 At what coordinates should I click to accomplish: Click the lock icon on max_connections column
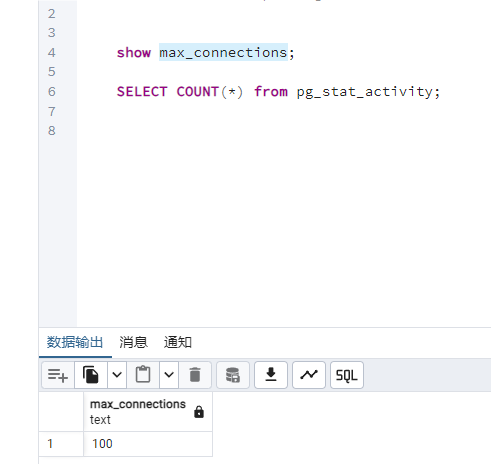(x=199, y=412)
